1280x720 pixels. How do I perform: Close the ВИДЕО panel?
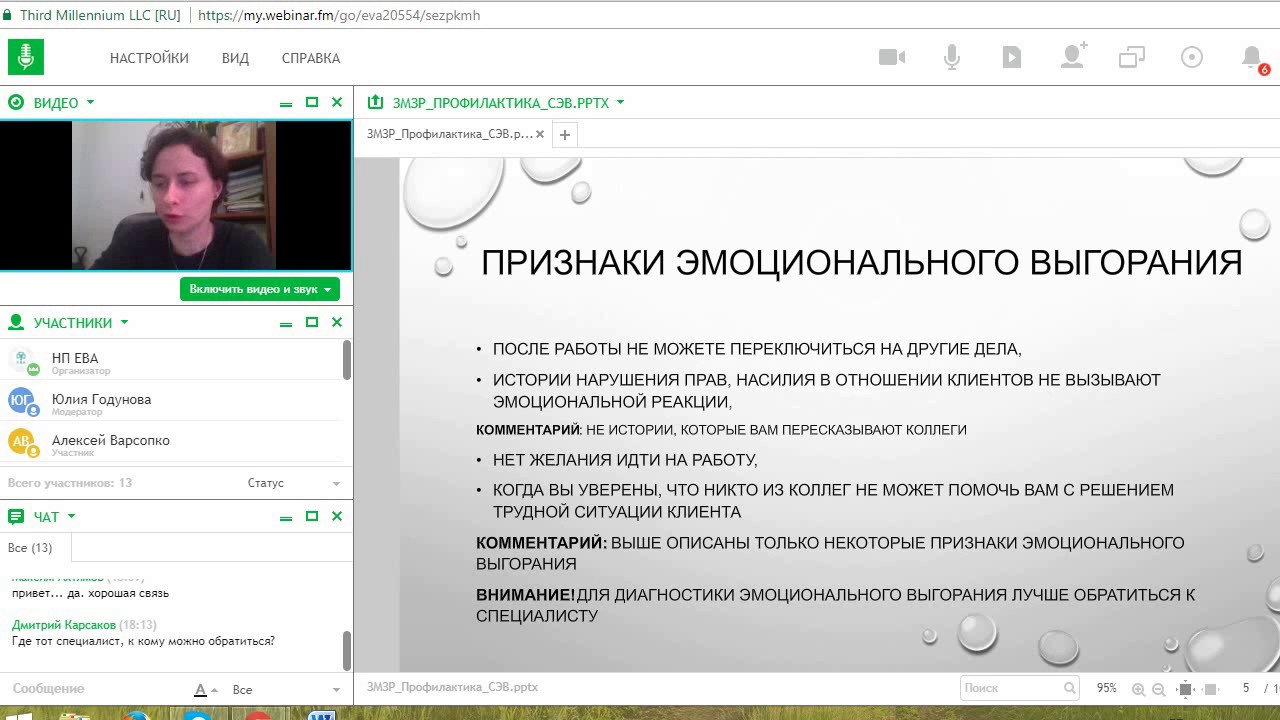[x=337, y=102]
